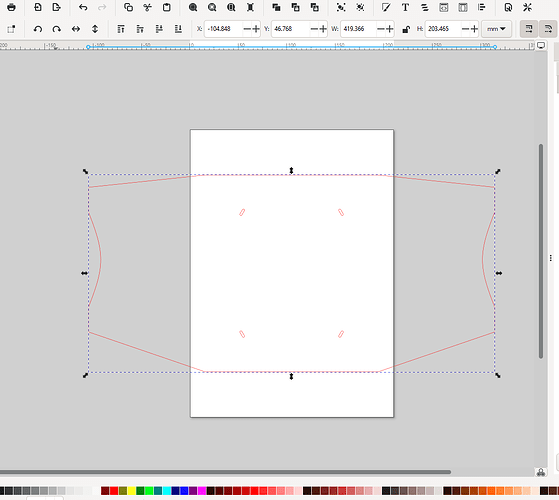Flip selected object horizontally
The width and height of the screenshot is (559, 500).
pos(76,29)
